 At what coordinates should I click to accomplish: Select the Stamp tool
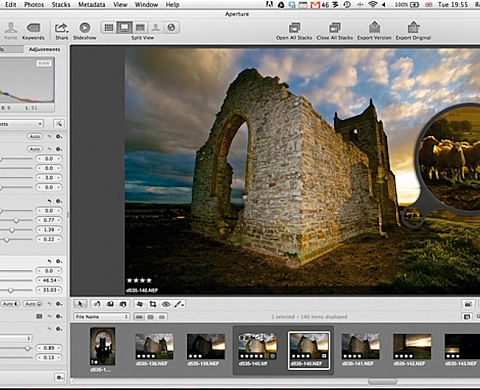(x=123, y=304)
